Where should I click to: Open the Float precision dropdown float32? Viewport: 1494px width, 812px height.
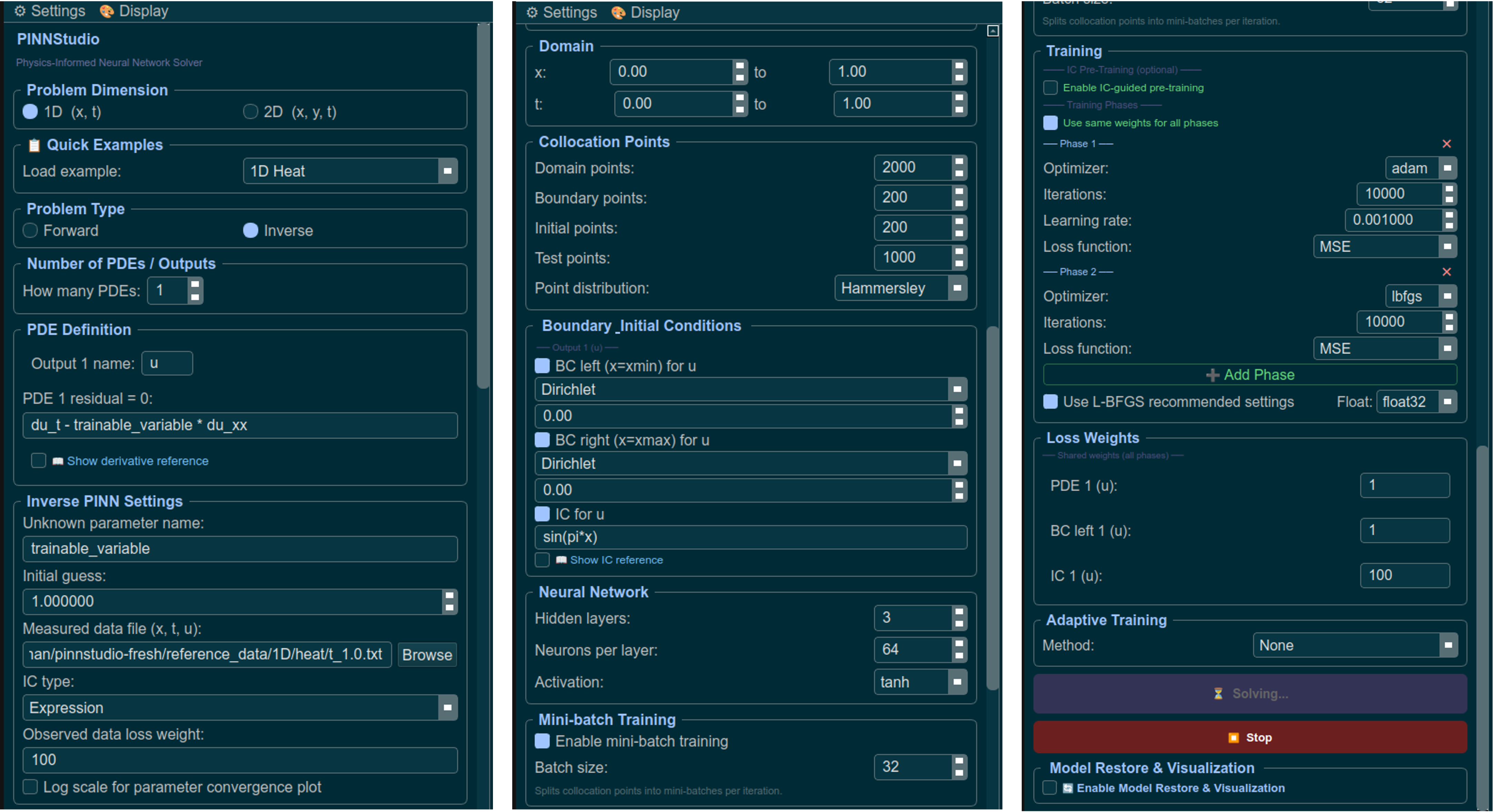1417,402
